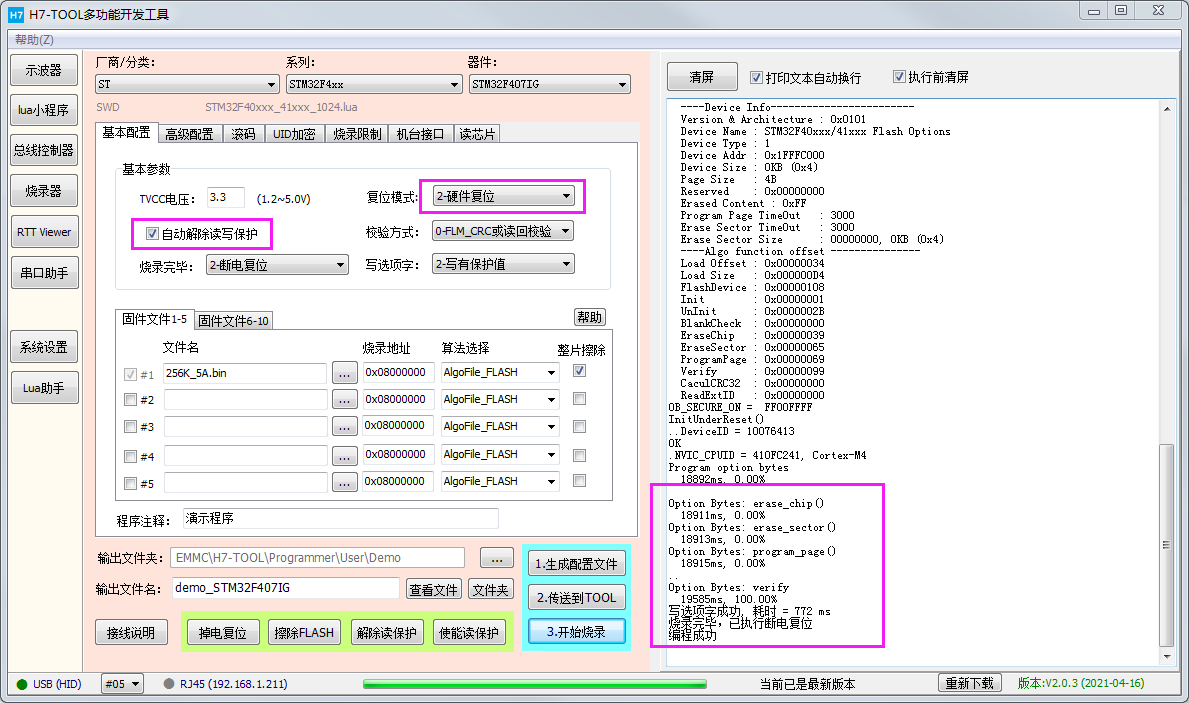Click the 2.传送到TOOL button
The height and width of the screenshot is (703, 1189).
577,598
